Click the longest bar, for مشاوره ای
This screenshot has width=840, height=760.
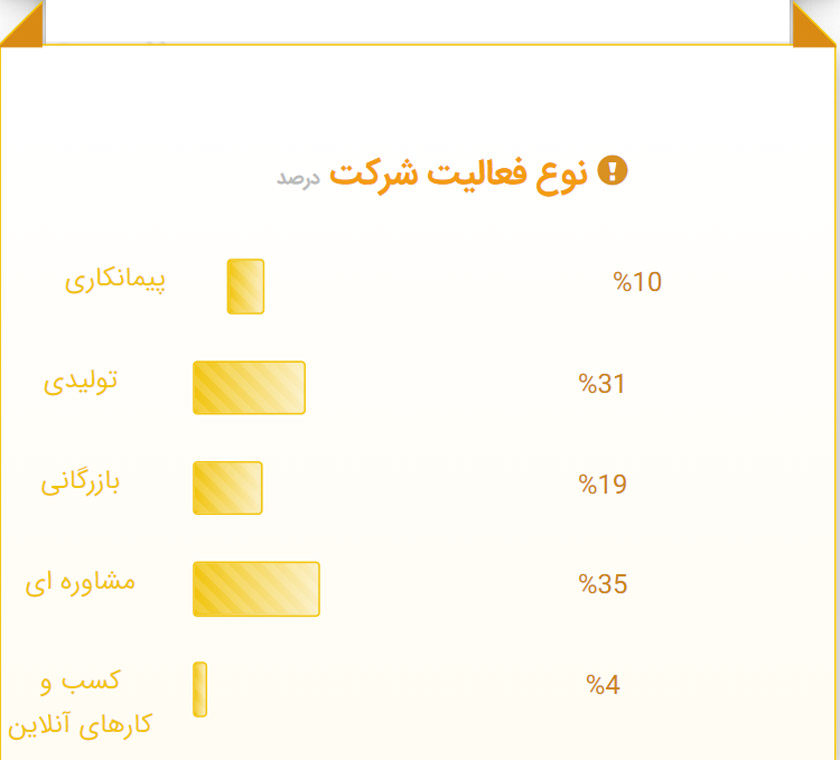tap(256, 589)
